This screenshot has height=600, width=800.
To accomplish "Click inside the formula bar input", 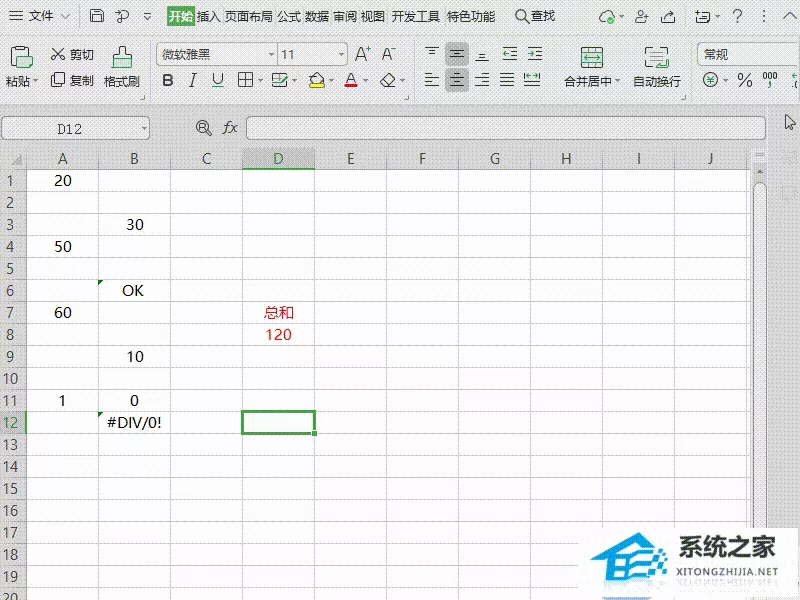I will pyautogui.click(x=506, y=128).
